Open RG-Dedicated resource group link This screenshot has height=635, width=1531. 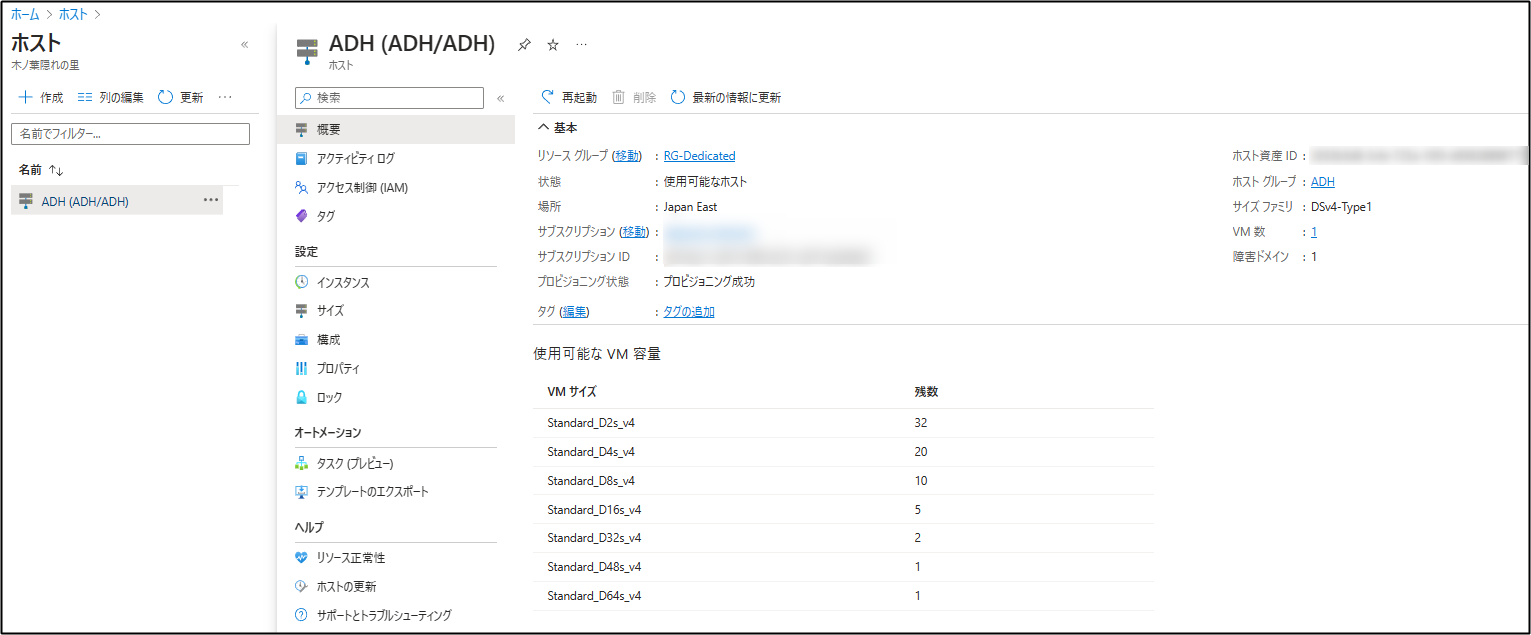click(699, 156)
